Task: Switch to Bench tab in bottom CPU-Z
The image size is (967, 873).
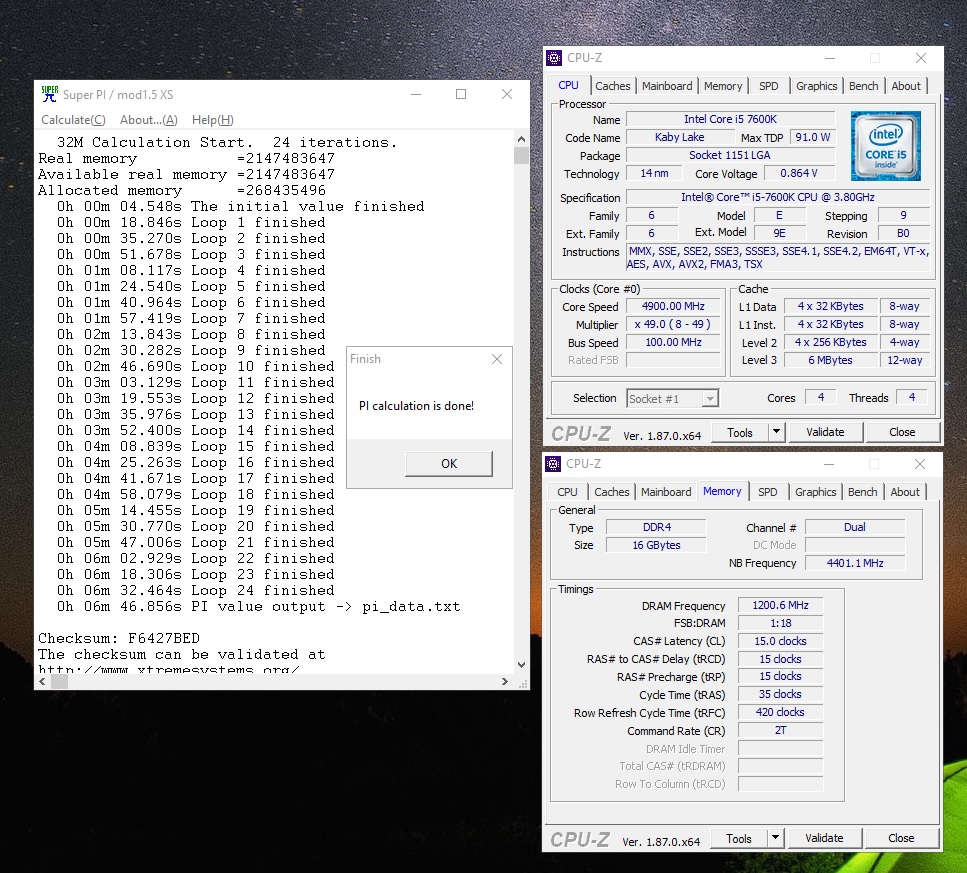Action: pos(862,491)
